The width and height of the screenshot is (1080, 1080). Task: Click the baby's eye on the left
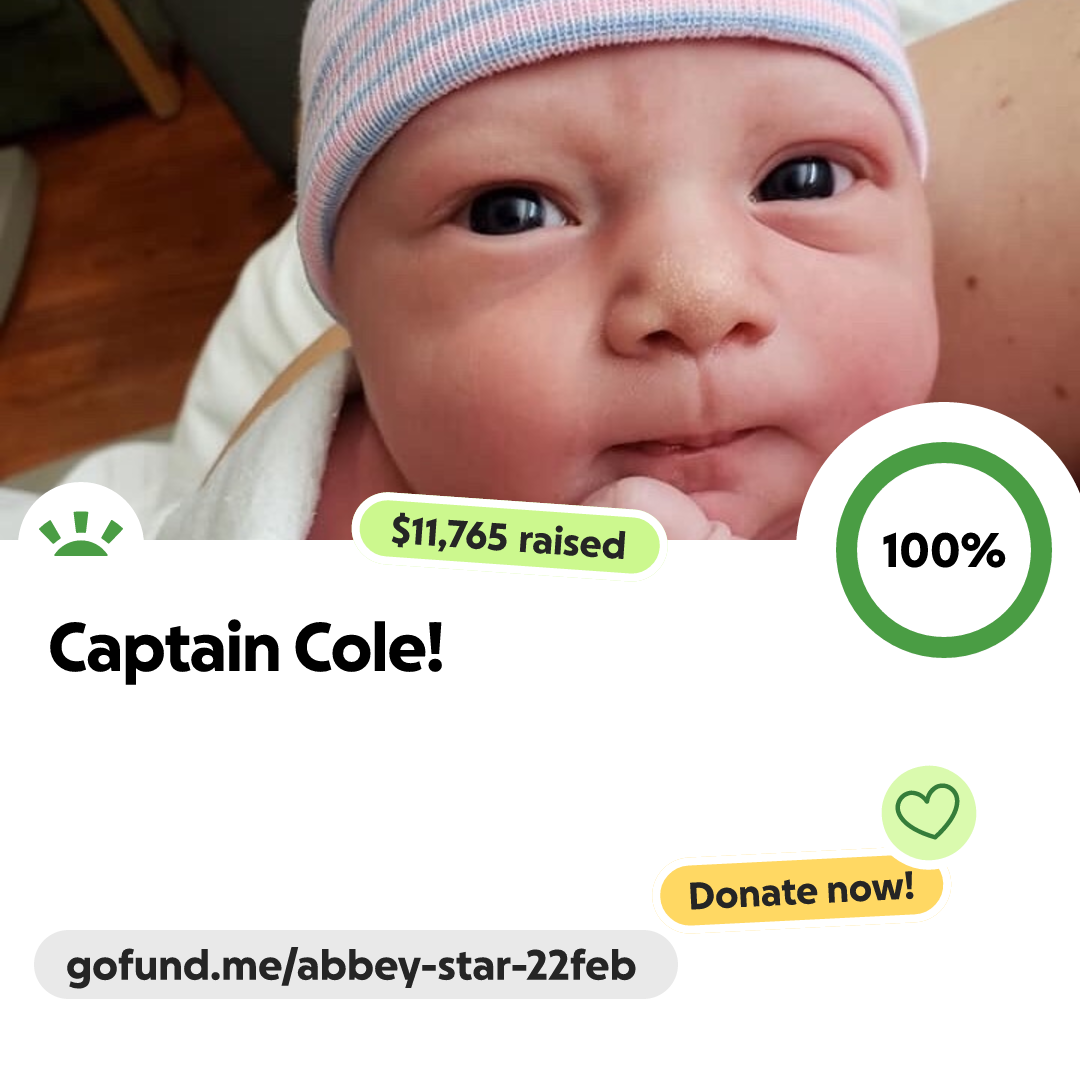coord(513,210)
